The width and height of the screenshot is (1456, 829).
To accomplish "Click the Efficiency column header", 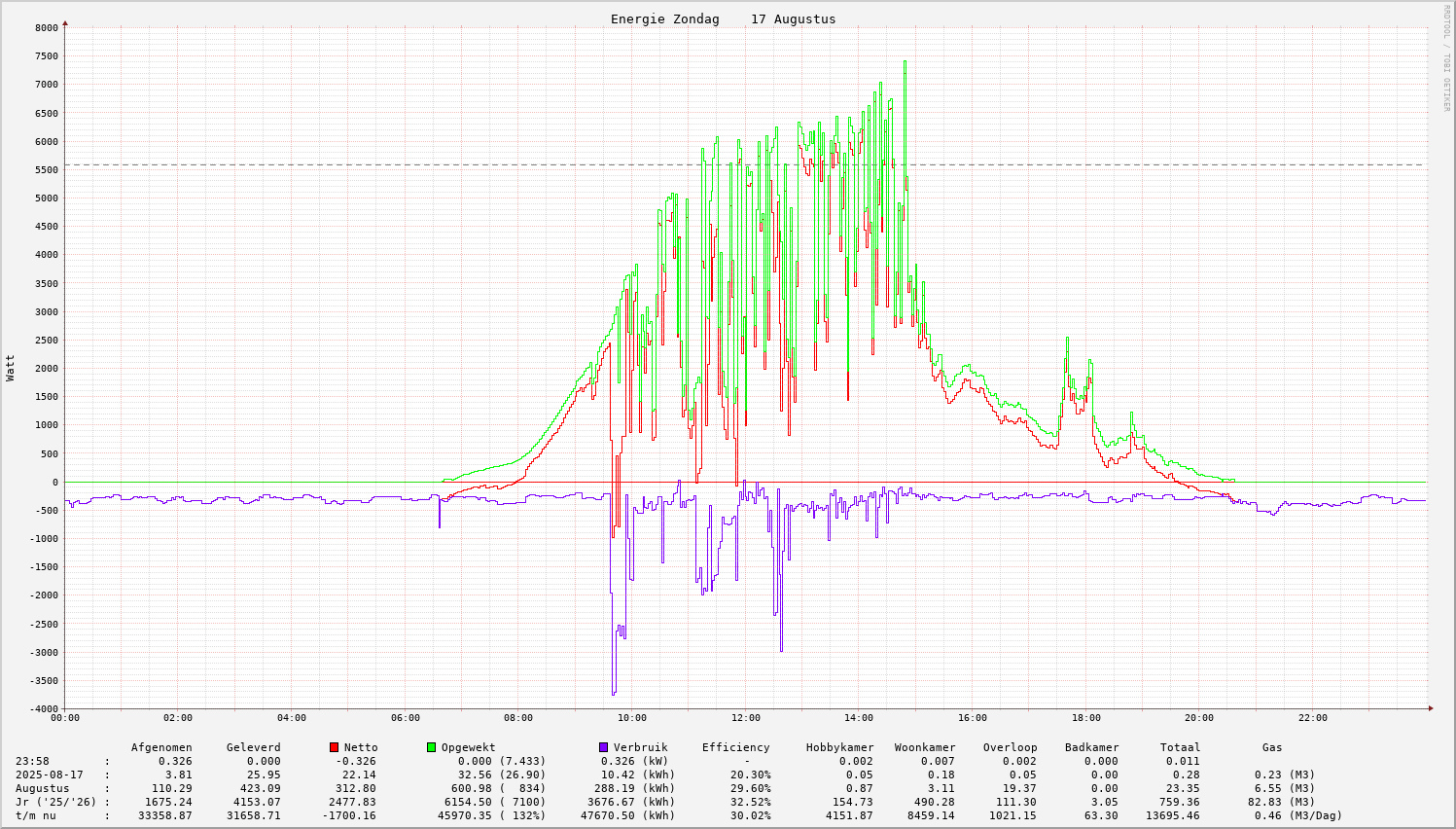I will (x=735, y=747).
